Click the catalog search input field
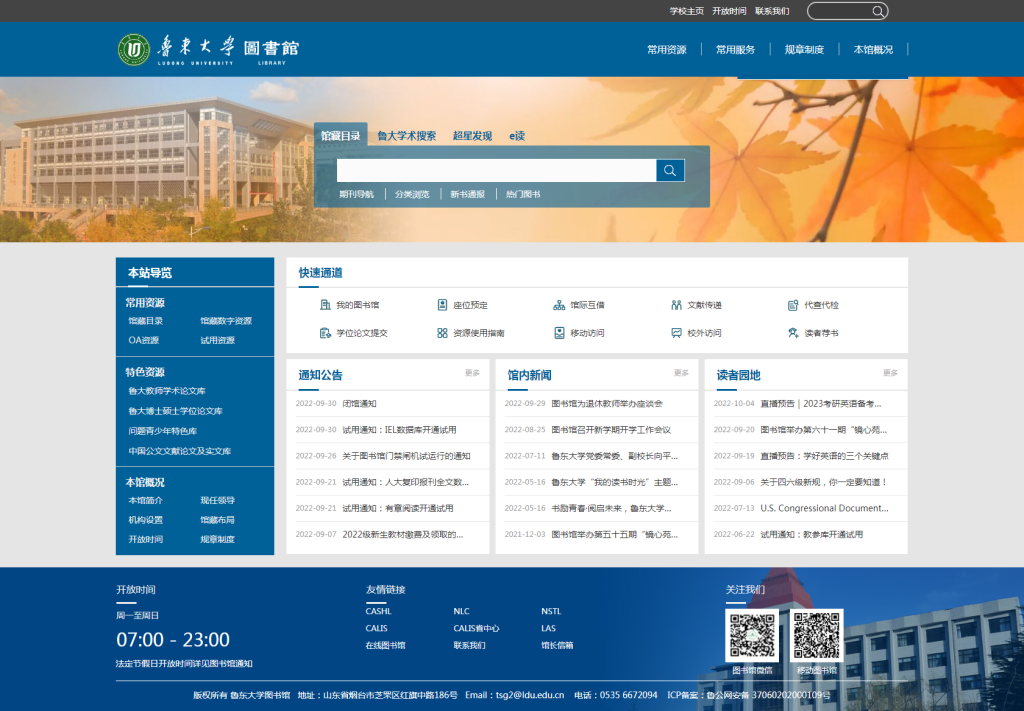1024x711 pixels. pos(496,170)
